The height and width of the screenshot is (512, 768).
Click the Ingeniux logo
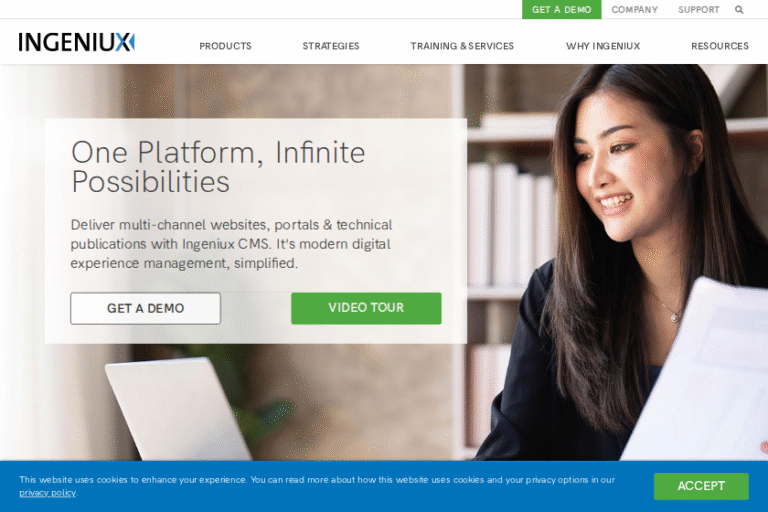point(76,42)
